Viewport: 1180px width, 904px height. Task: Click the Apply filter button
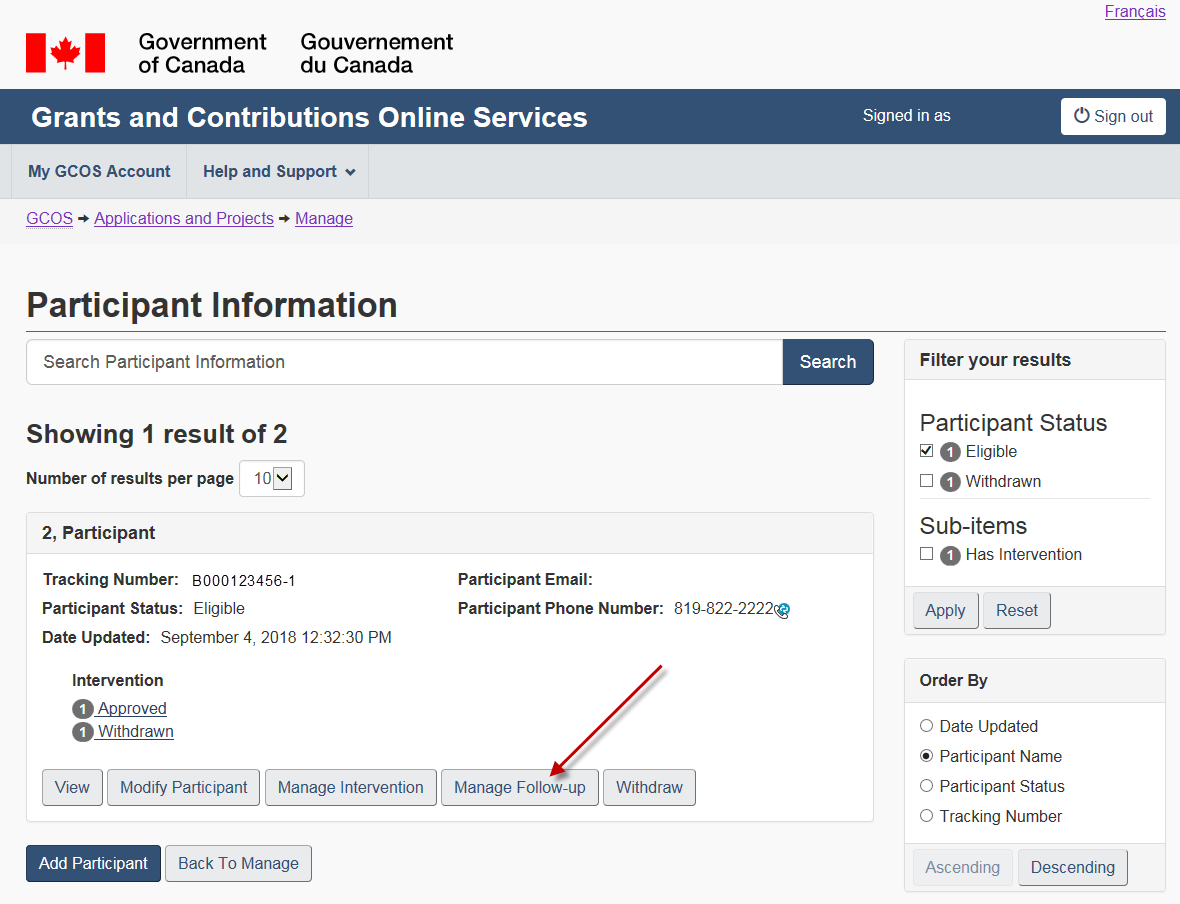tap(945, 610)
